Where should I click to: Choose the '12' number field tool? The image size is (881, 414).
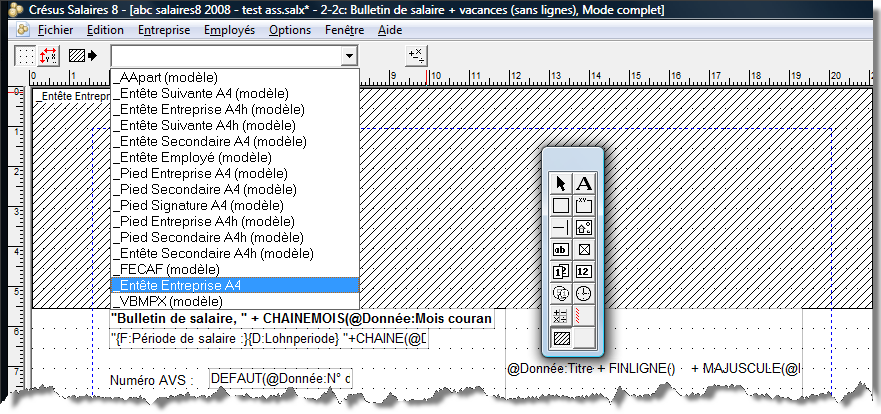click(x=584, y=271)
